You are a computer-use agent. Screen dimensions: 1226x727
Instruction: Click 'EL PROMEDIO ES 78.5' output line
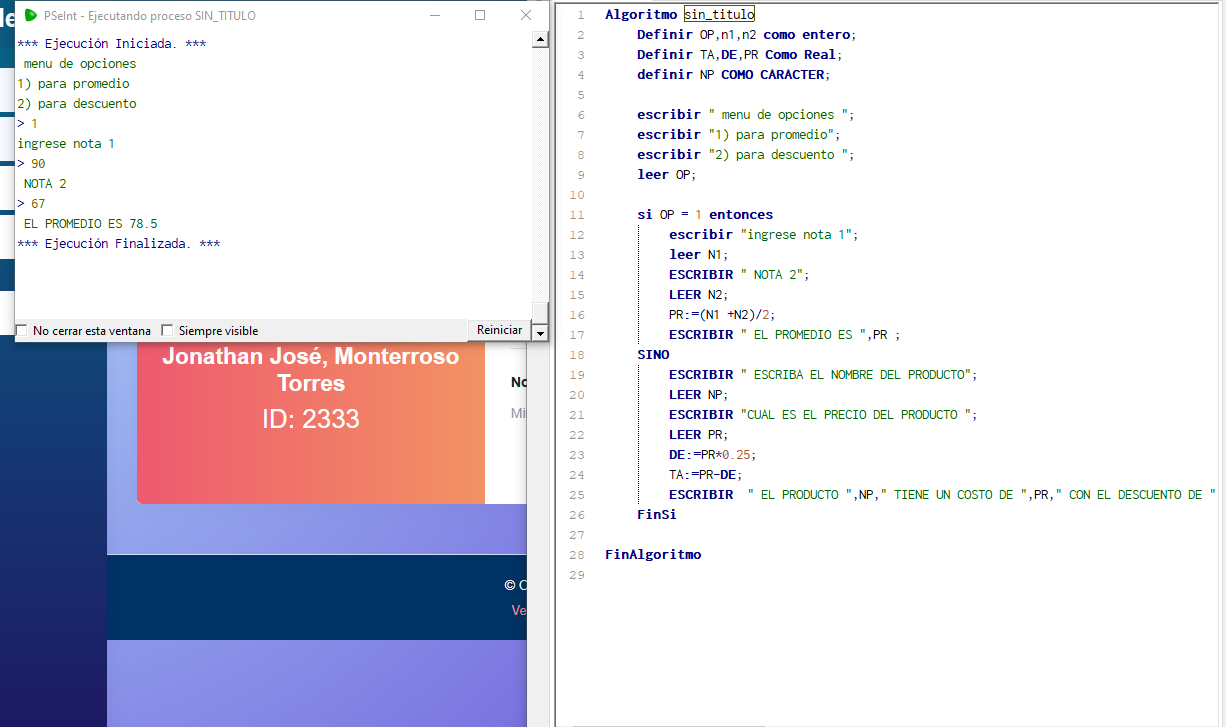coord(90,224)
